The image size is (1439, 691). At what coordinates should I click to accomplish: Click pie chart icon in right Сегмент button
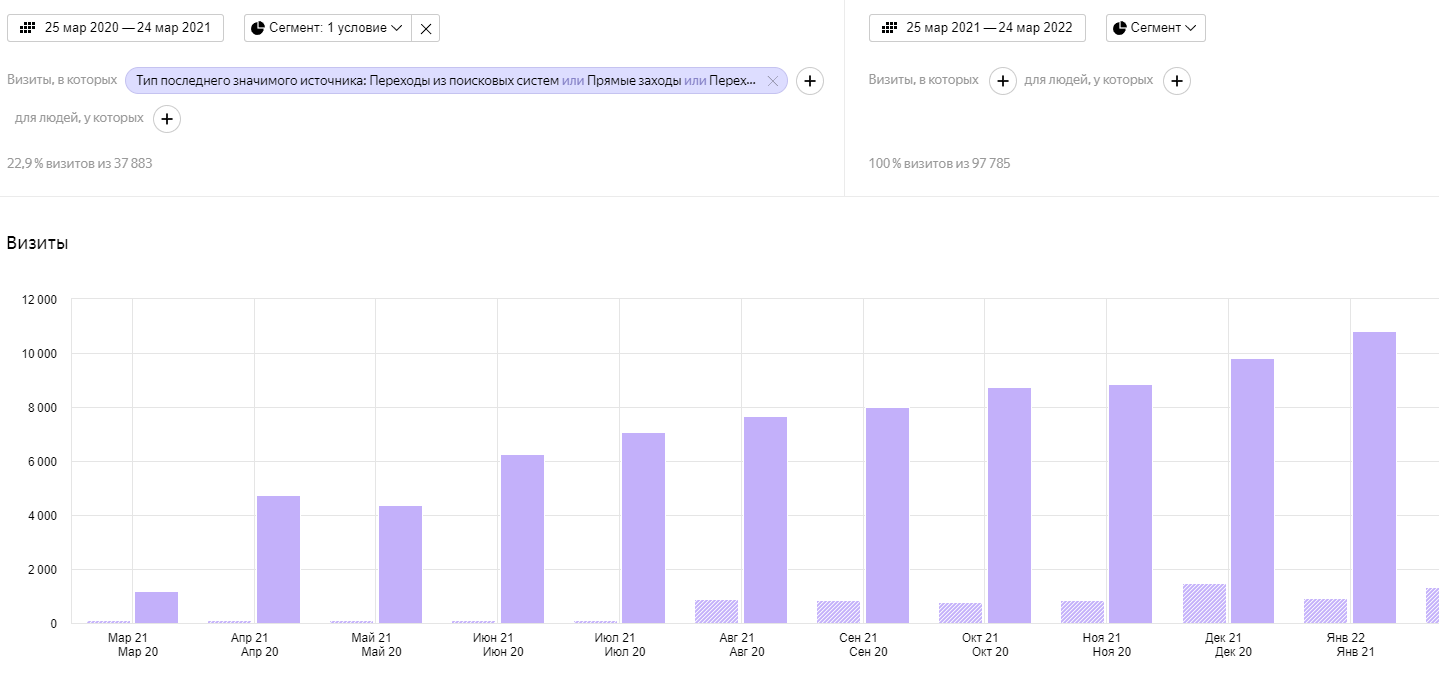point(1120,28)
